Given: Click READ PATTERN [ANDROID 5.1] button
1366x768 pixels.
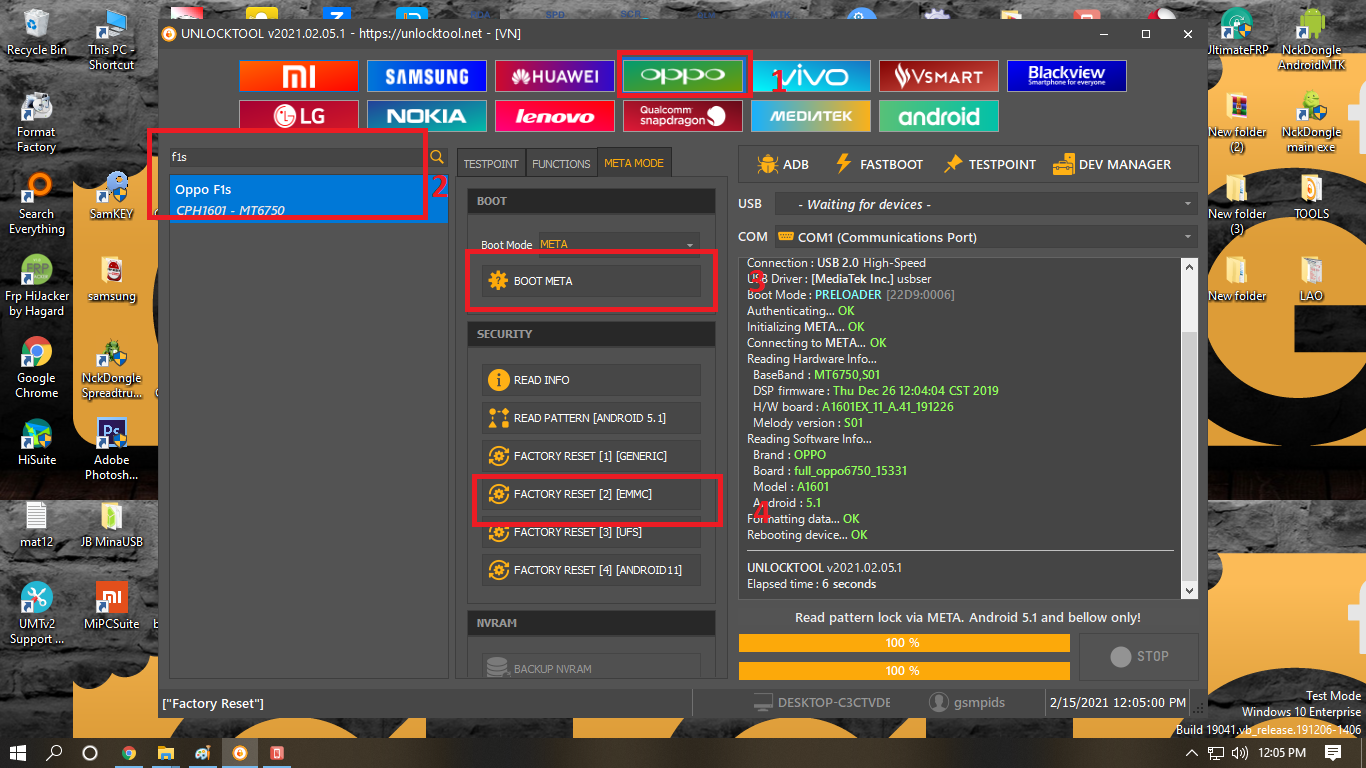Looking at the screenshot, I should [591, 418].
